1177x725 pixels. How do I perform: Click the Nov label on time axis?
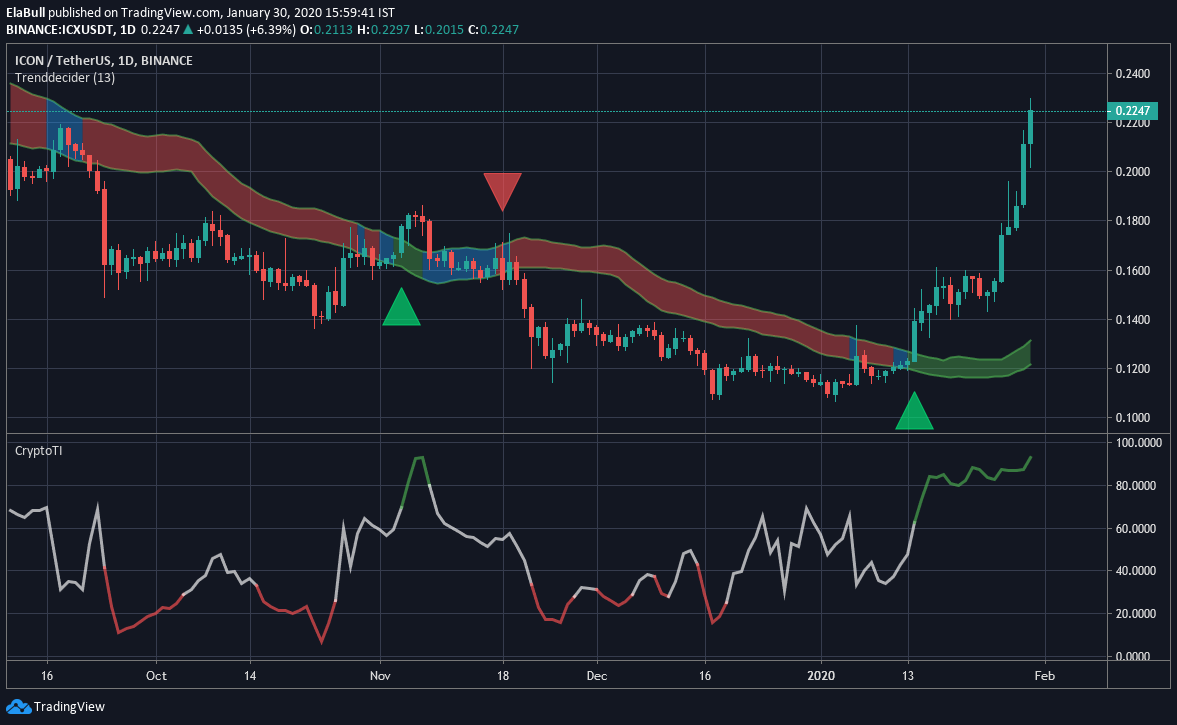(380, 675)
